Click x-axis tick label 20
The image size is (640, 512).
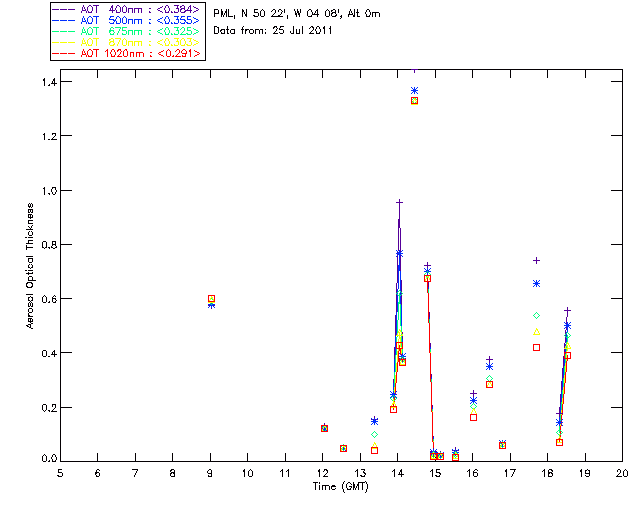pyautogui.click(x=622, y=473)
